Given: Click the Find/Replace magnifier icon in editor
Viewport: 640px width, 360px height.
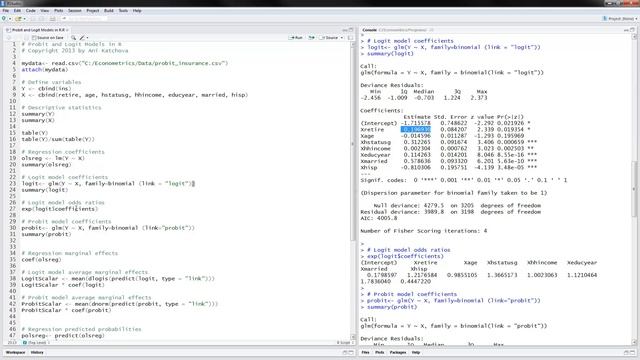Looking at the screenshot, I should tap(73, 38).
